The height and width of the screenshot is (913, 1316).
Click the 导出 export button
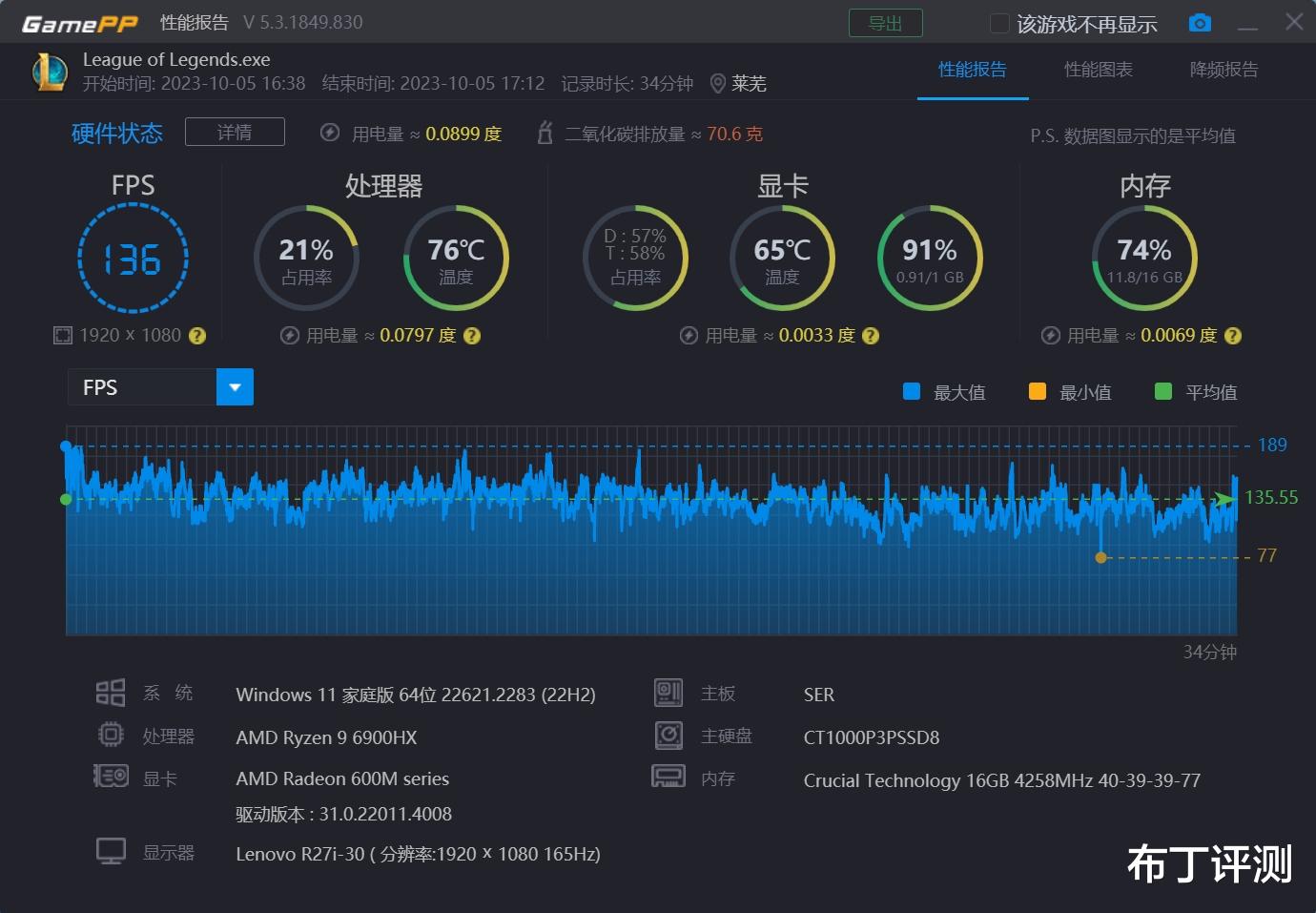tap(886, 23)
